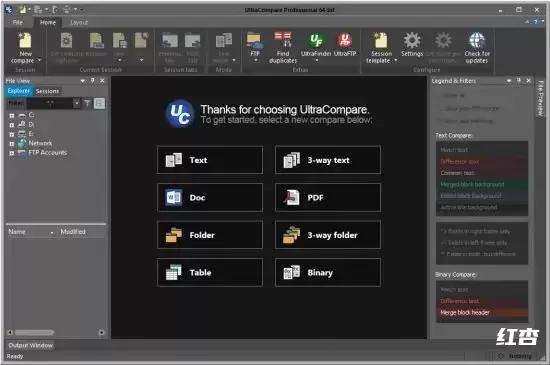Start a Doc compare
Screen dimensions: 550x365
(210, 197)
